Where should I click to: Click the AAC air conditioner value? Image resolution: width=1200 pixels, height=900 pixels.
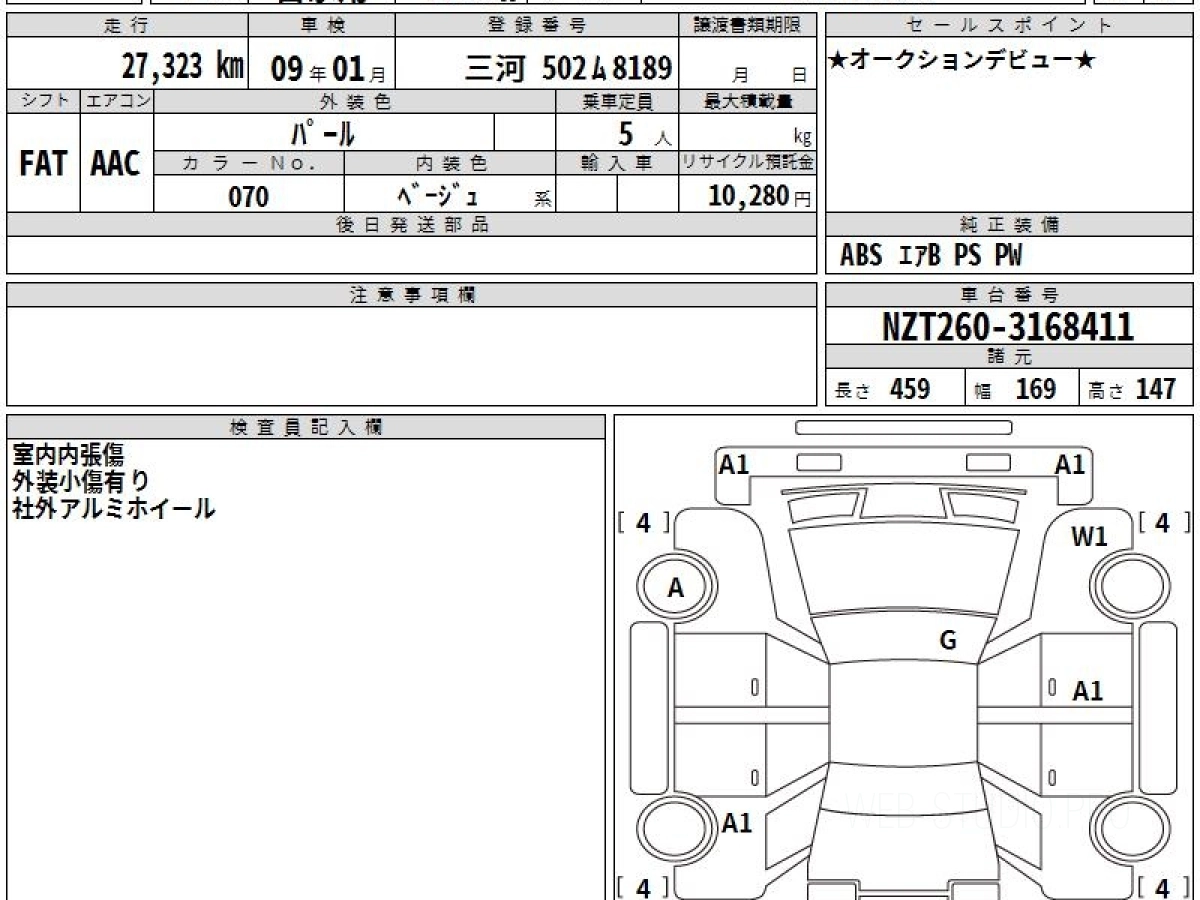point(116,164)
